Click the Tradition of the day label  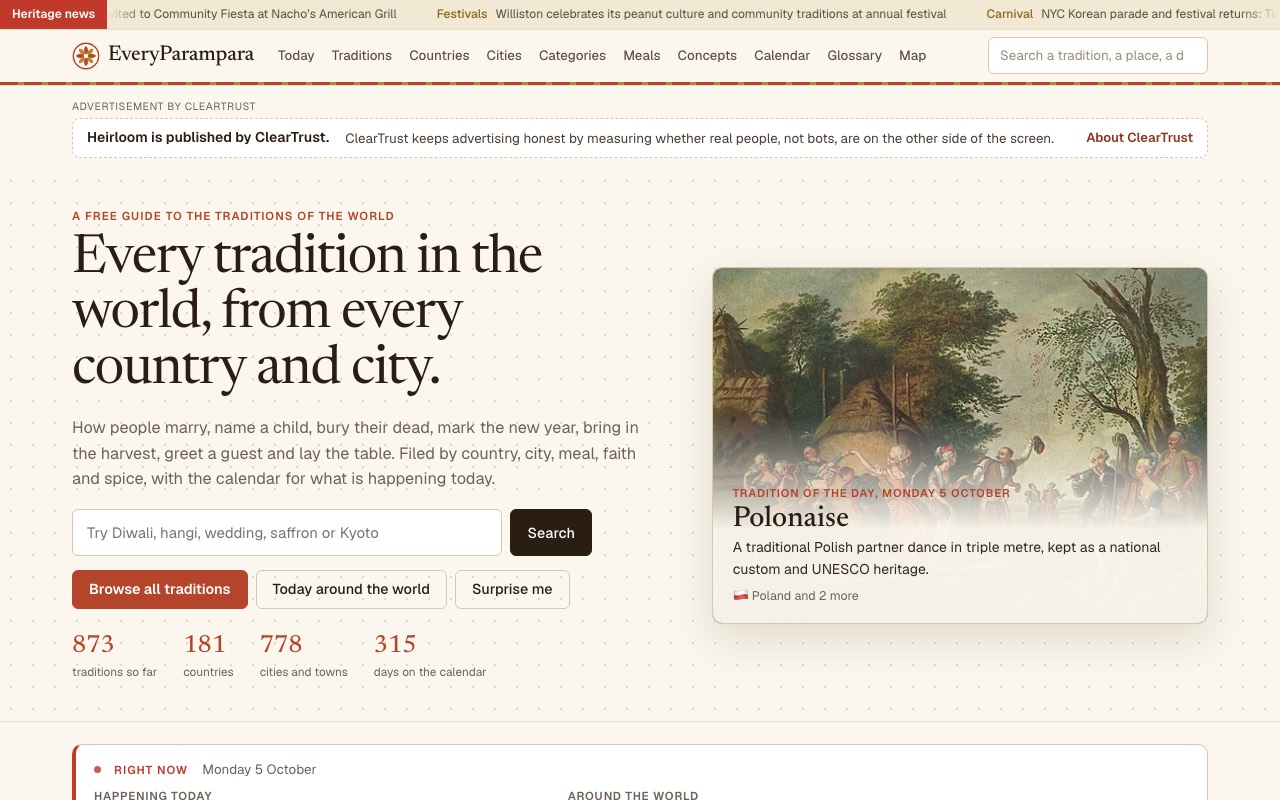(871, 493)
